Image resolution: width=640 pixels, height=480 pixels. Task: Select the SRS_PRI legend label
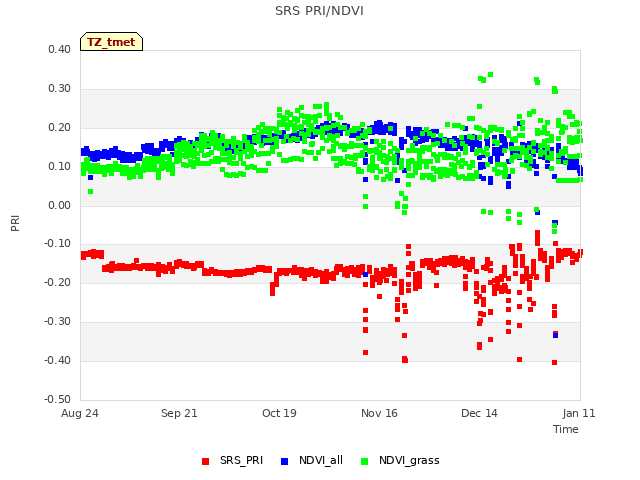(x=241, y=460)
